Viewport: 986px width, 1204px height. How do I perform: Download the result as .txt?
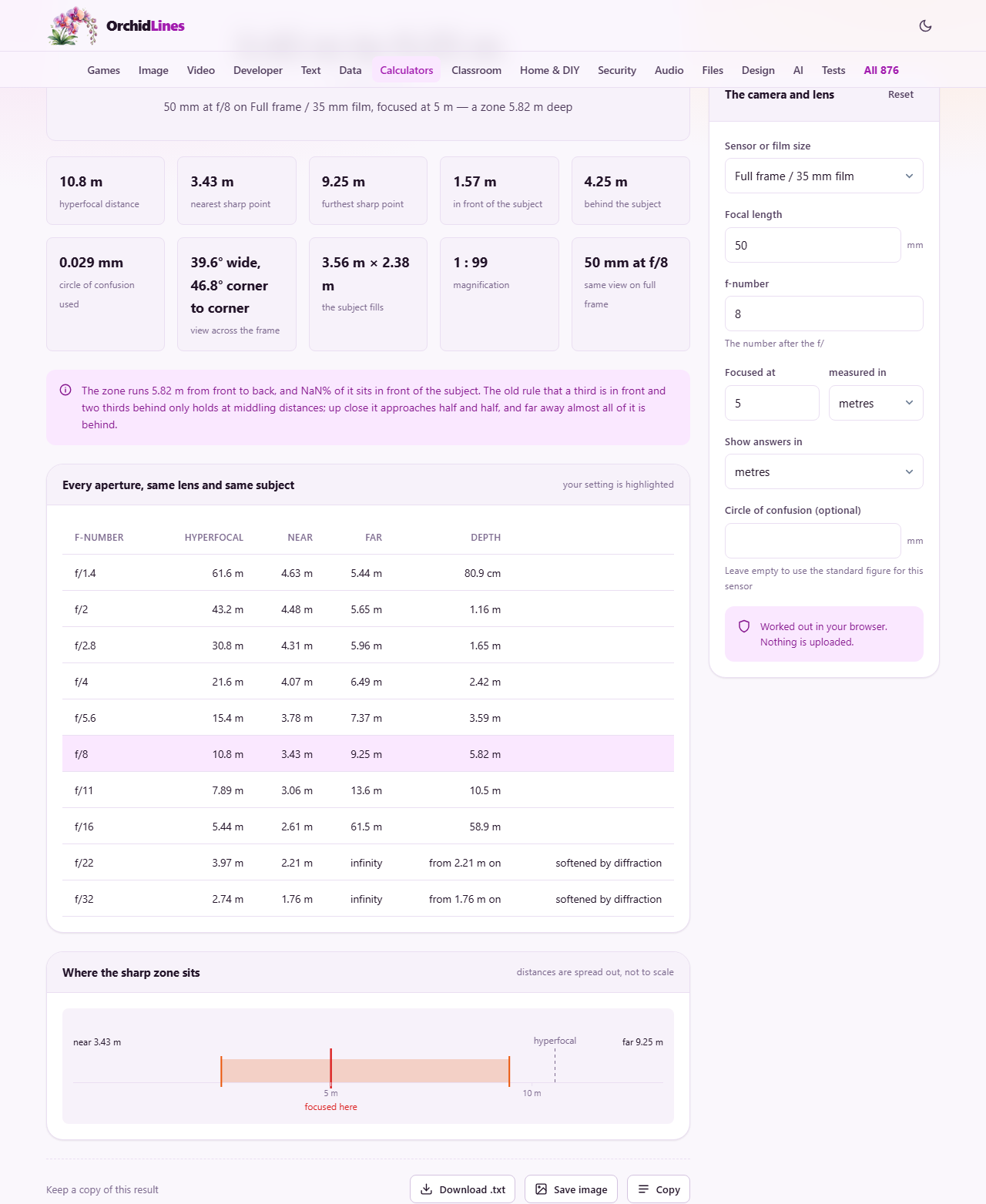[x=462, y=1189]
